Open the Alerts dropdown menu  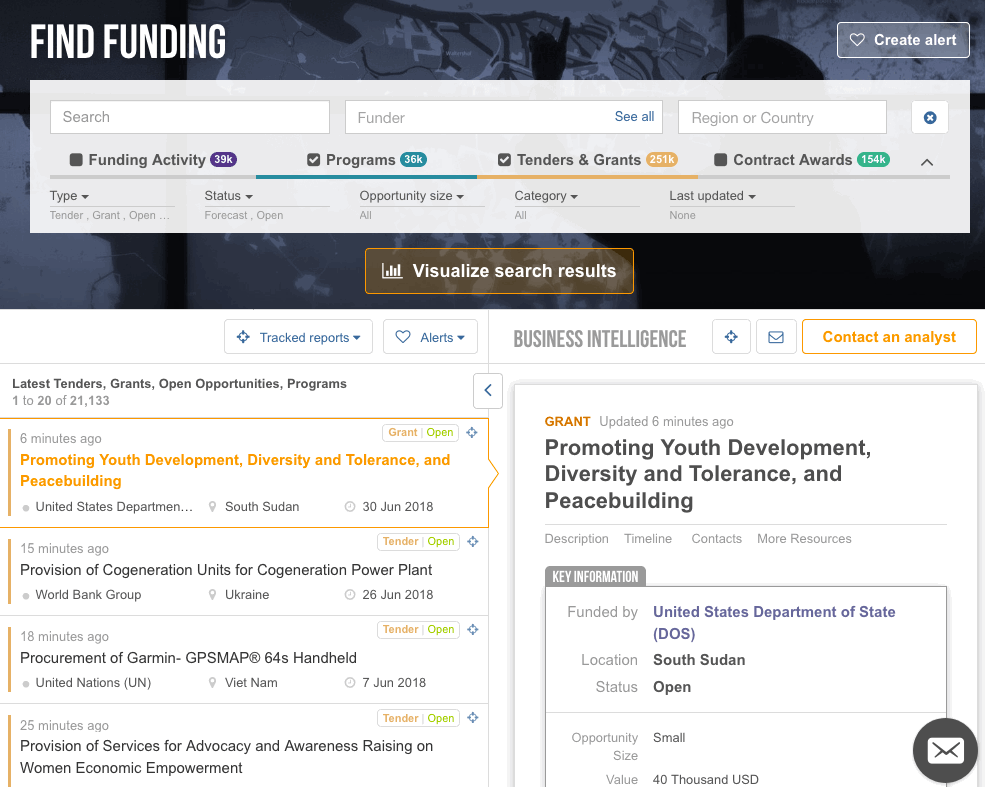coord(430,337)
